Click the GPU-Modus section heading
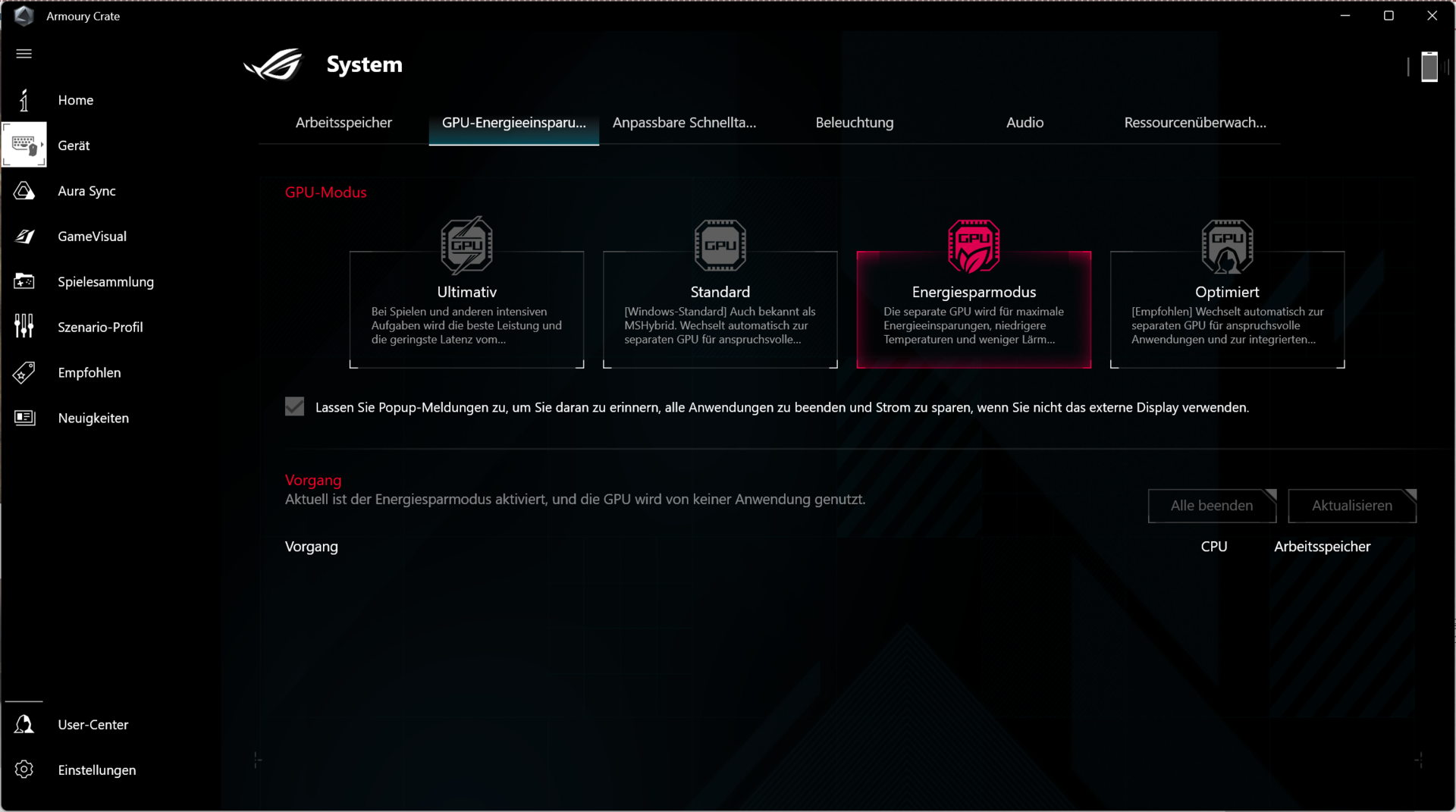 (326, 193)
